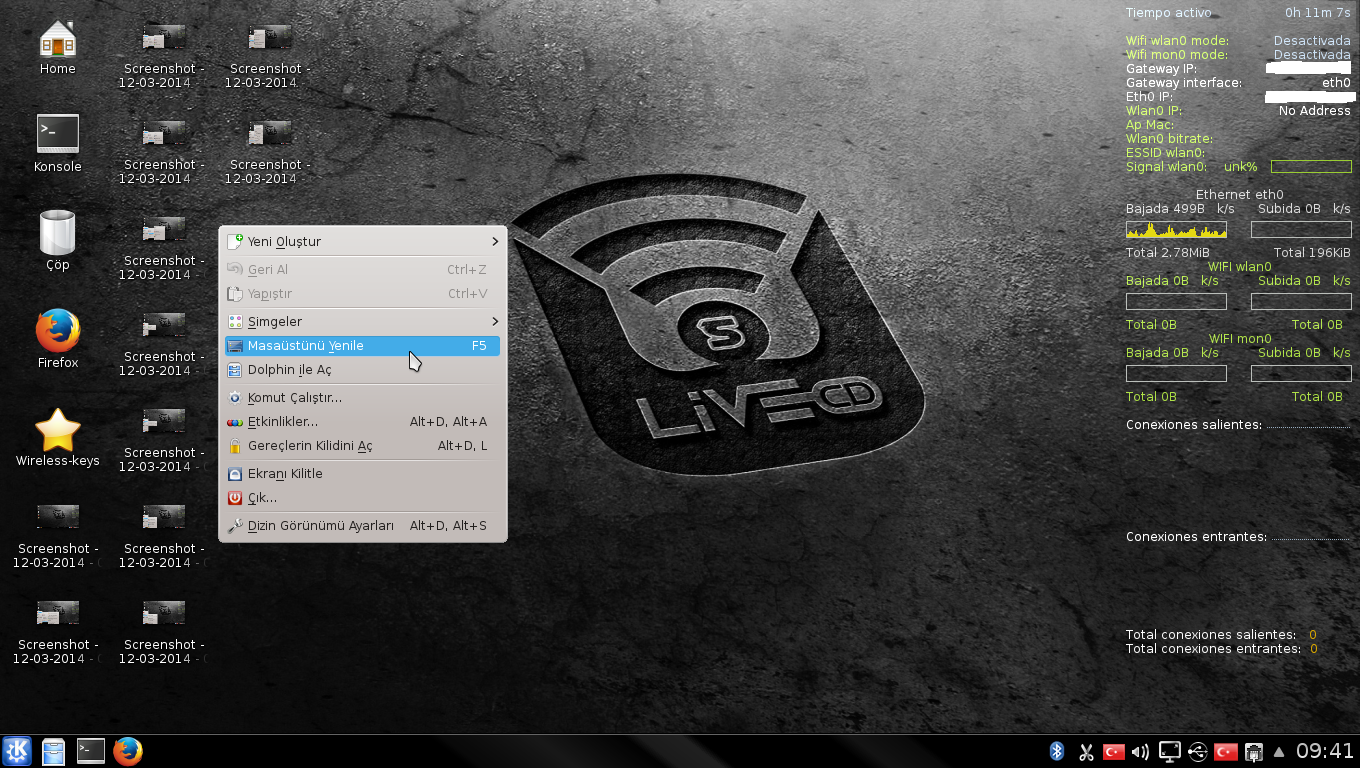
Task: Choose Komut Çalıştır... from the menu
Action: [x=363, y=397]
